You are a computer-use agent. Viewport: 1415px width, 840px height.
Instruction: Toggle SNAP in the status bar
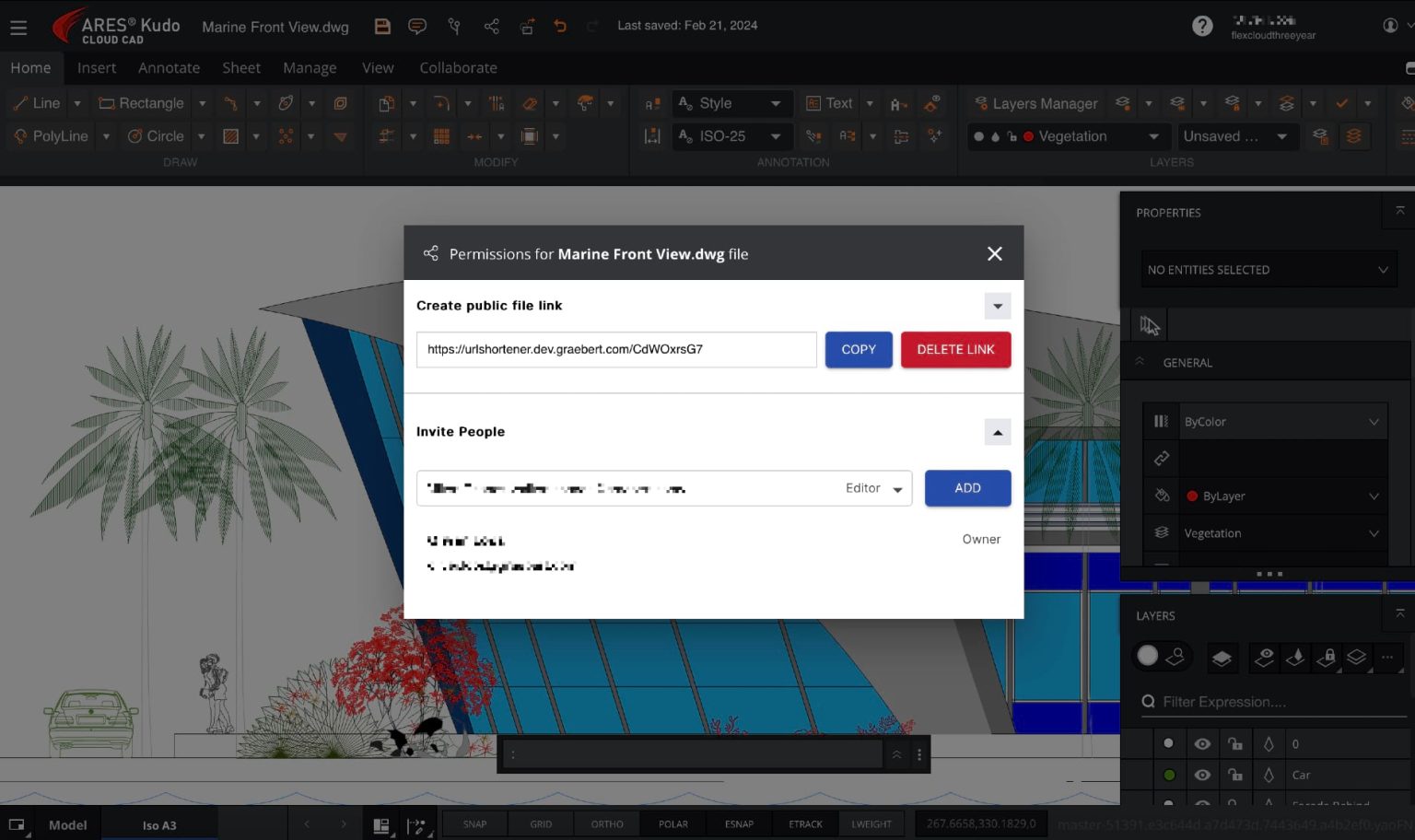tap(474, 824)
